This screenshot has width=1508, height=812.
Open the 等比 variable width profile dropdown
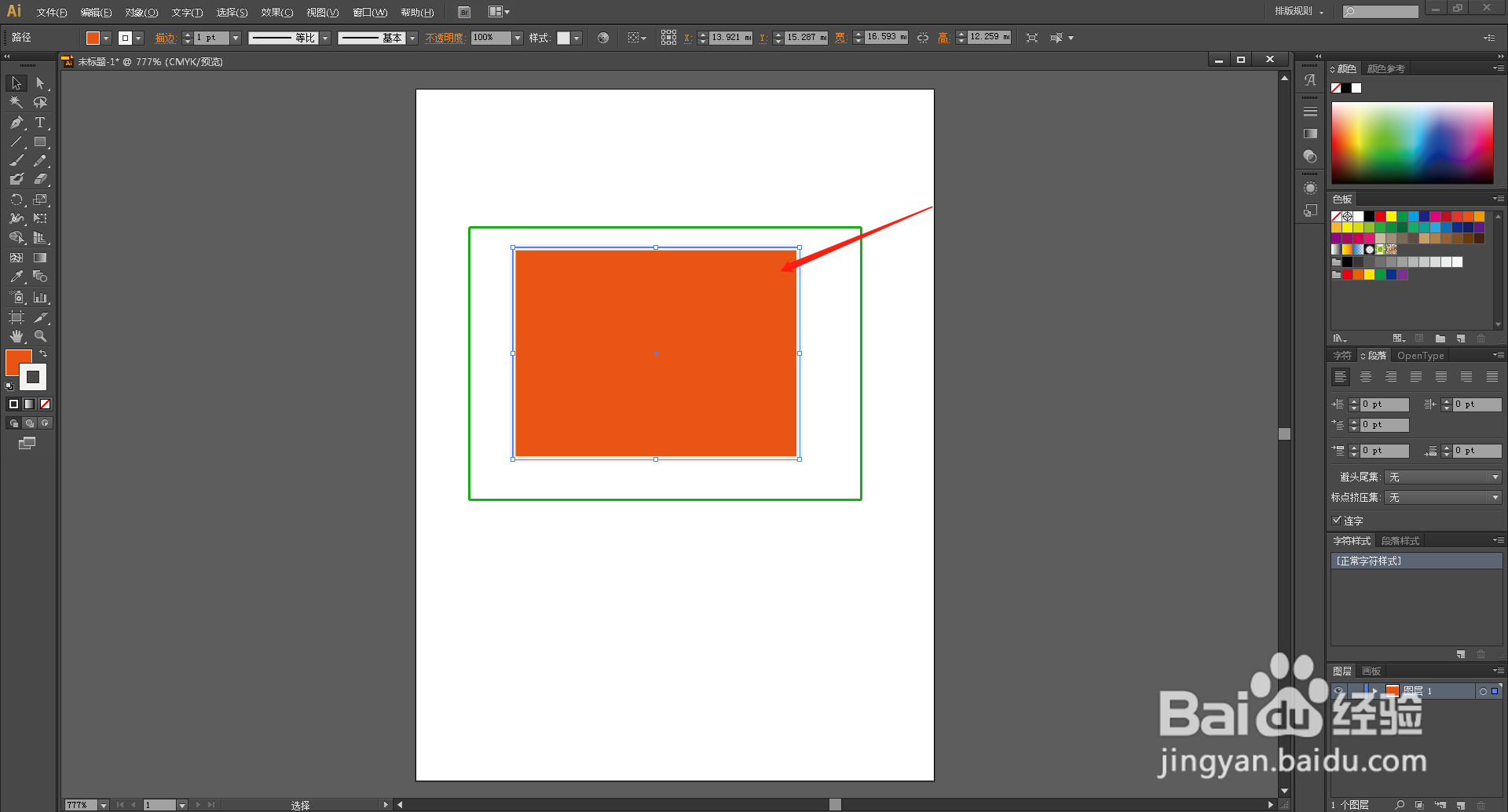[325, 38]
